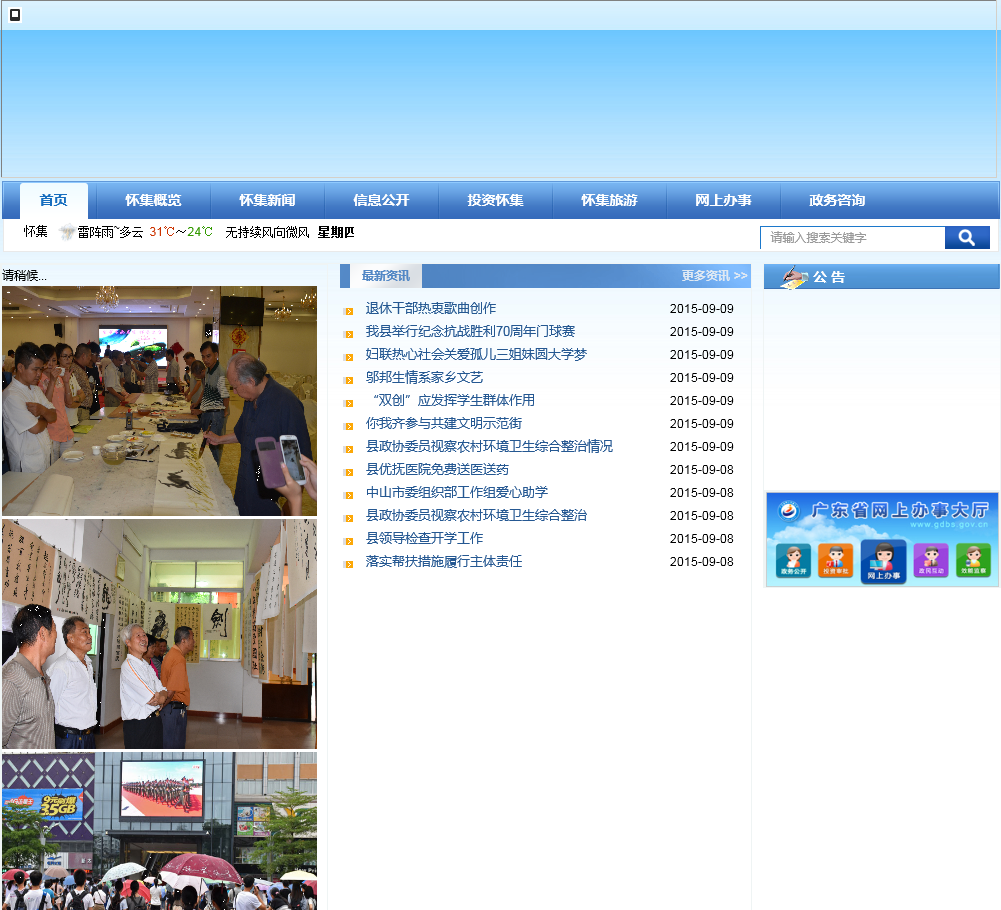The height and width of the screenshot is (910, 1001).
Task: Open news "双创"应发挥学生群体作用
Action: [x=453, y=400]
